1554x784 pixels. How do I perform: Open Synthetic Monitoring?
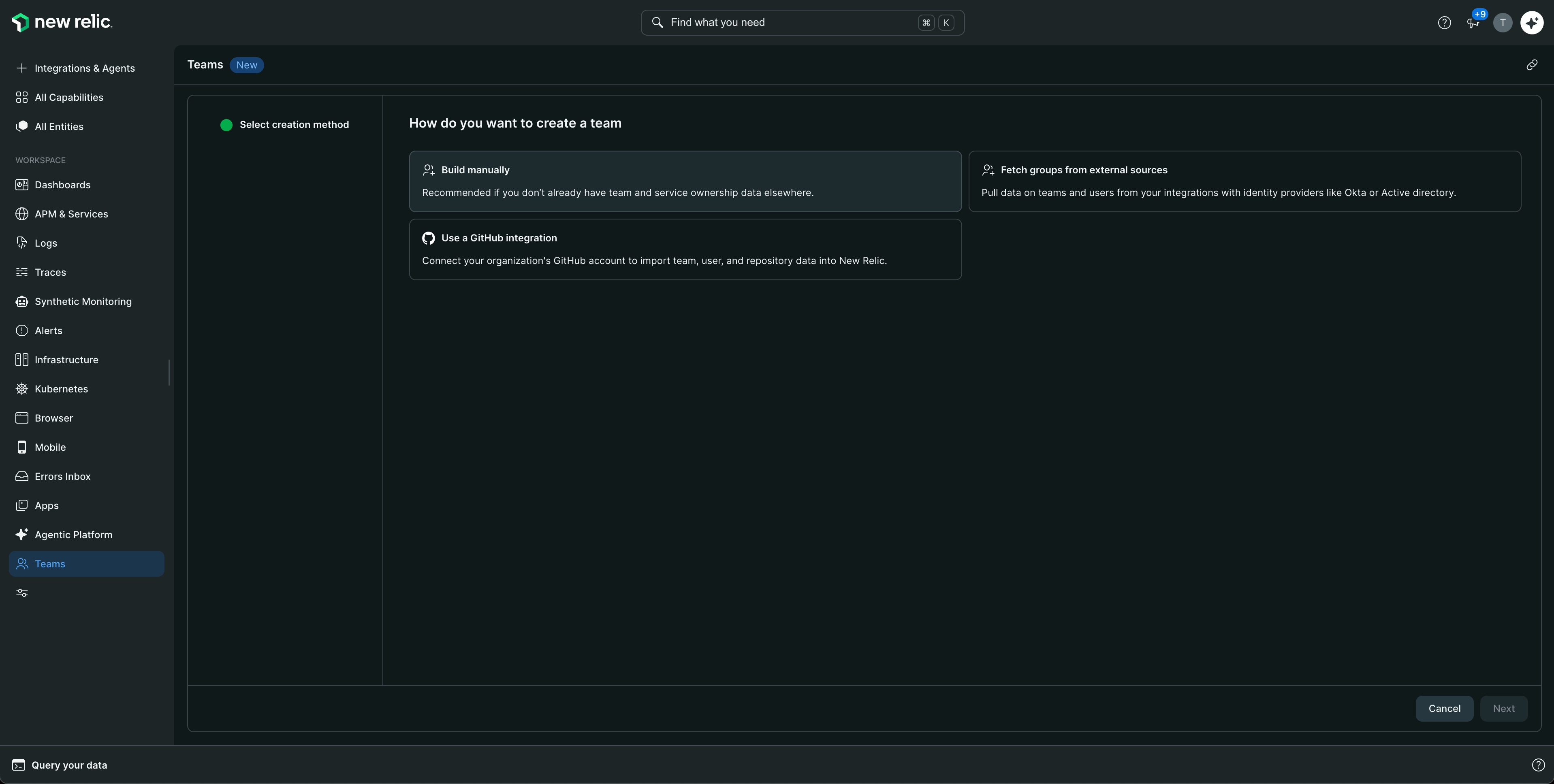(86, 302)
